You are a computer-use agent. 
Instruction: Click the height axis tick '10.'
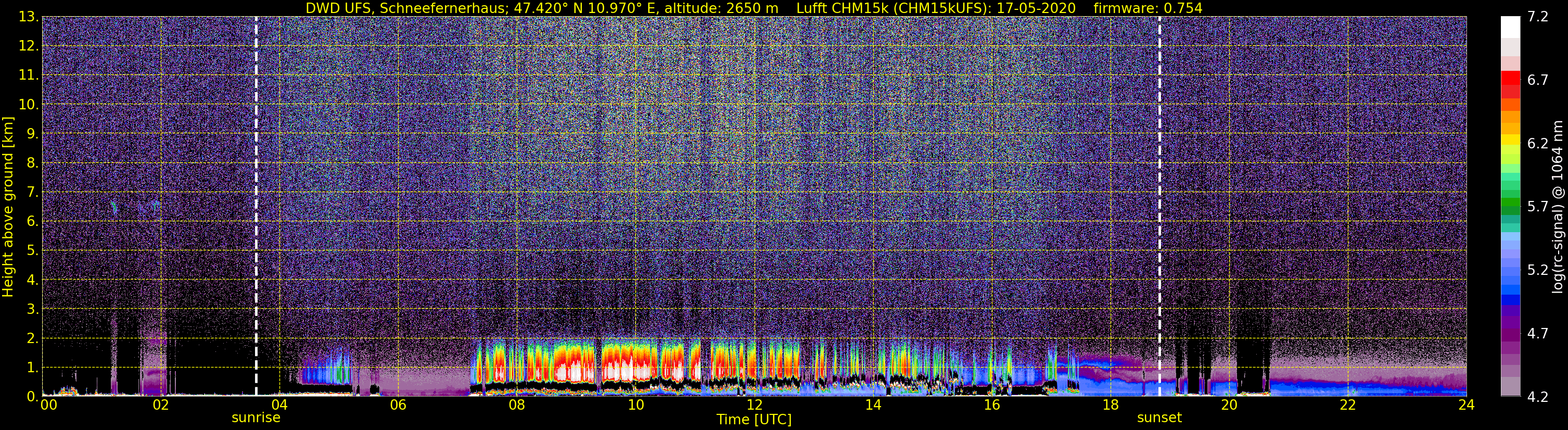tap(29, 105)
